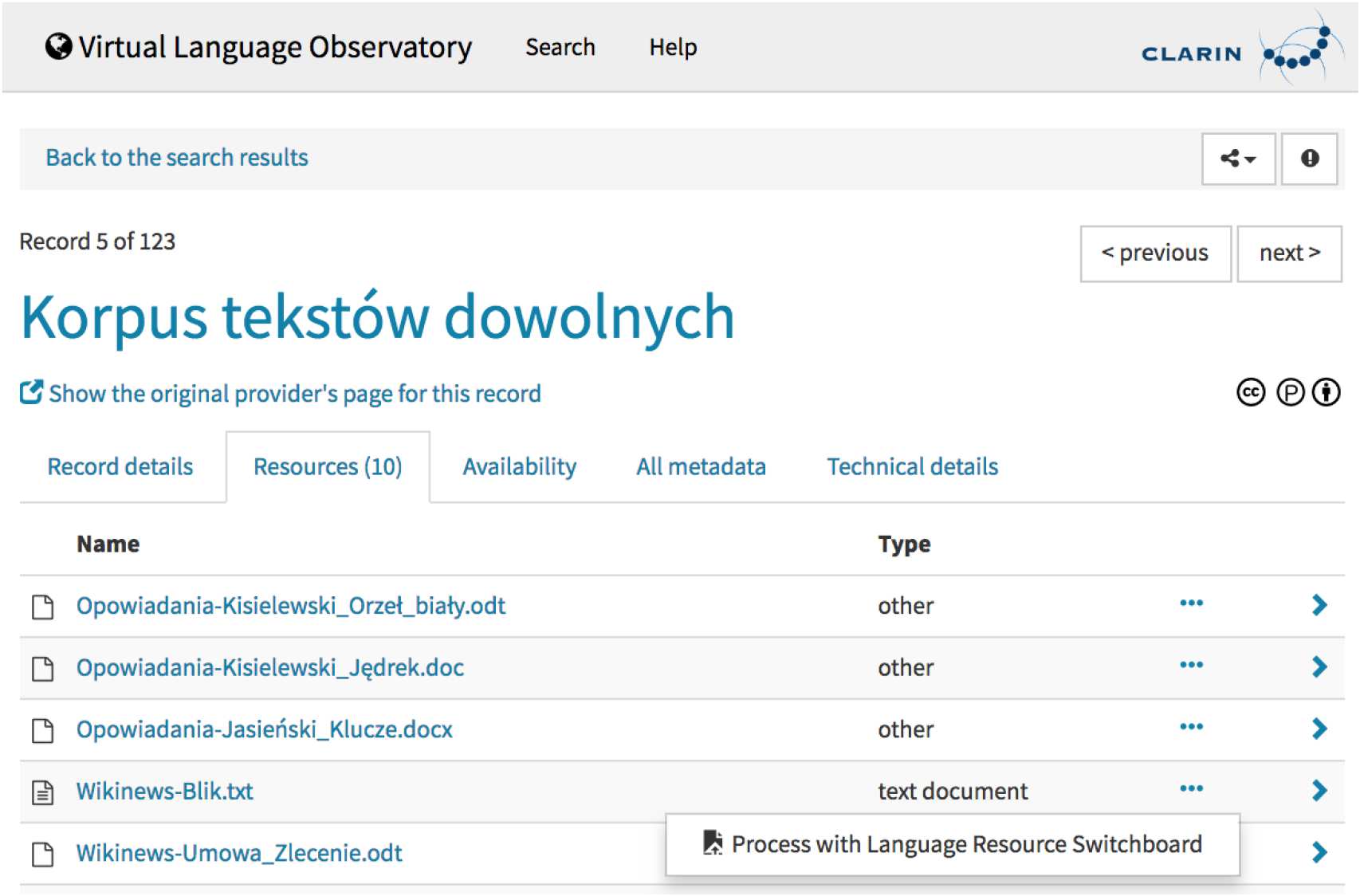Click the 'other' type for Klucze.docx row
The image size is (1360, 896).
click(906, 729)
